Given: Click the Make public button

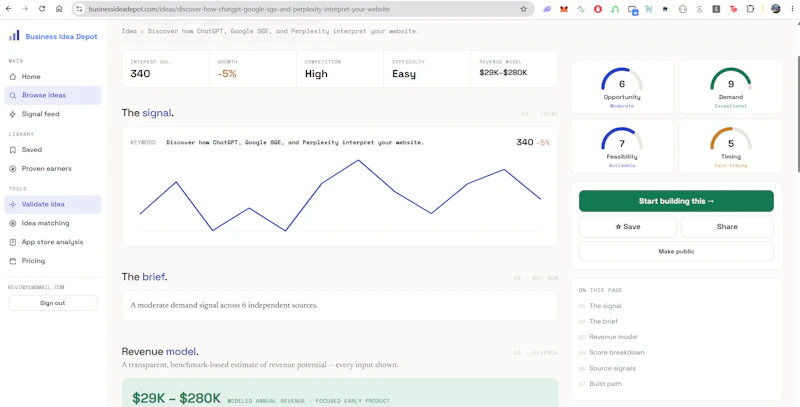Looking at the screenshot, I should 676,251.
